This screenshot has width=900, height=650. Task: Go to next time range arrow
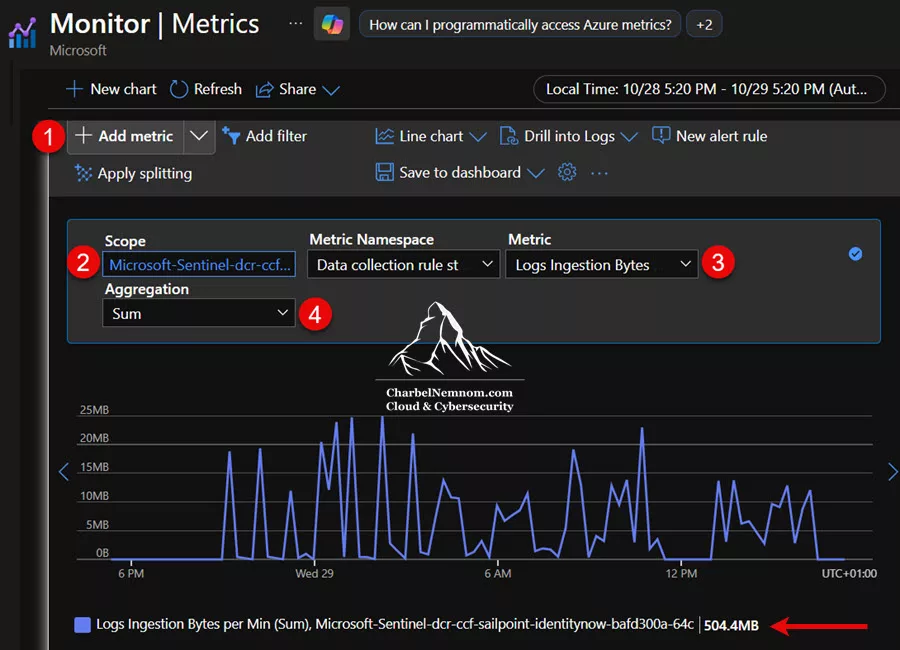tap(893, 472)
